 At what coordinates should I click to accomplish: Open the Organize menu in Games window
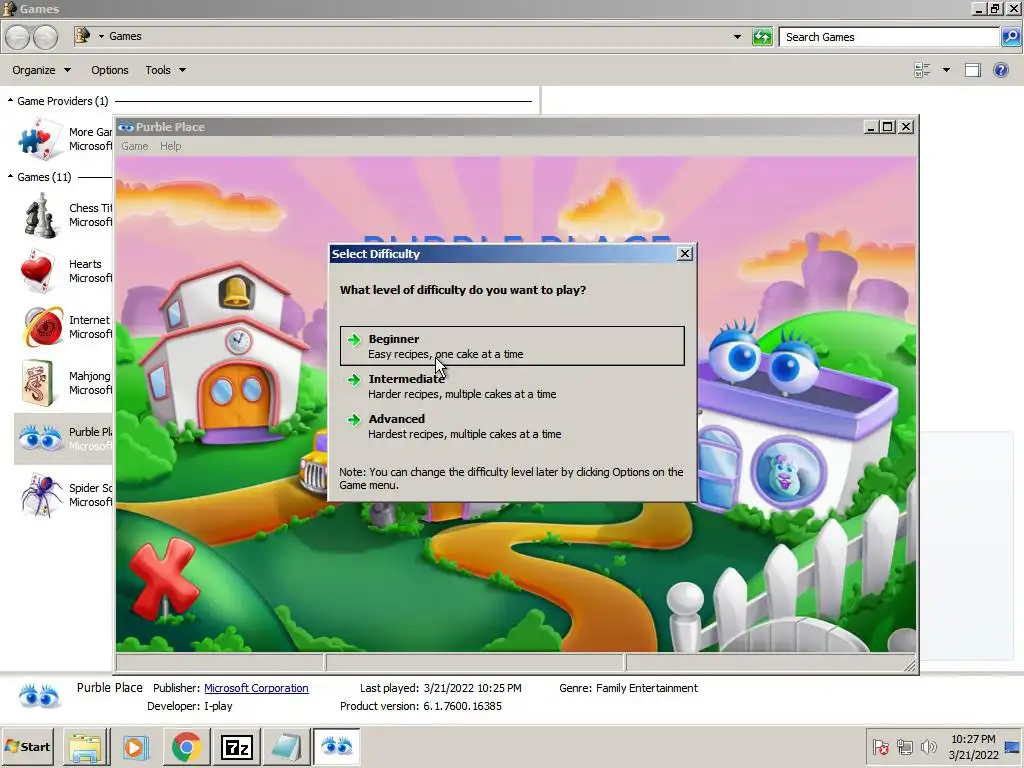point(41,70)
